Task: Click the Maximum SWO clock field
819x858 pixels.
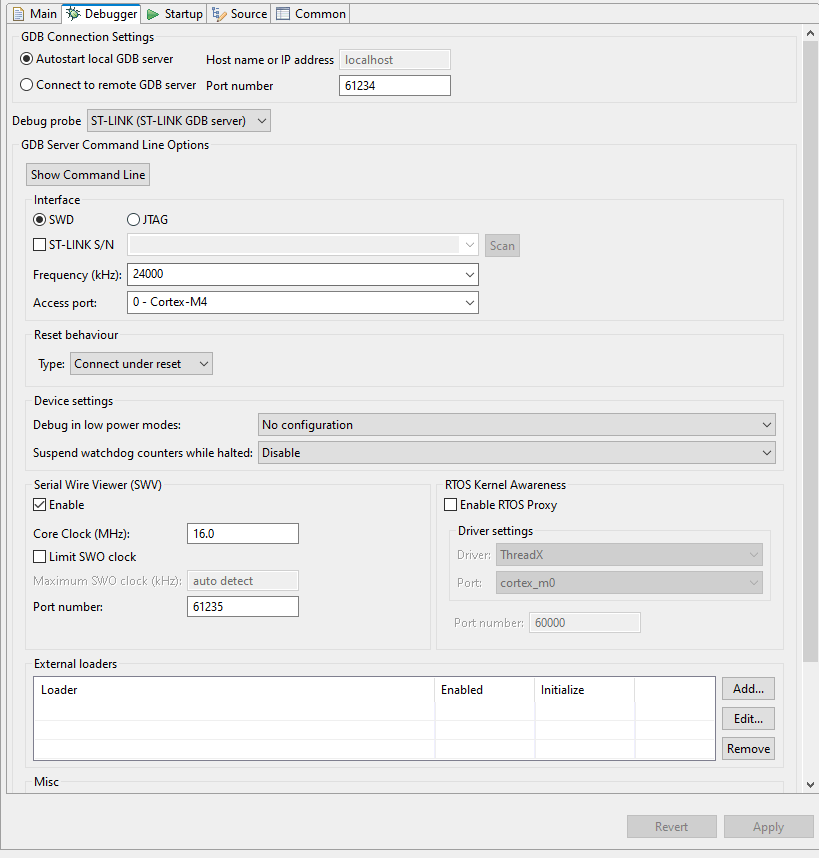Action: [x=243, y=581]
